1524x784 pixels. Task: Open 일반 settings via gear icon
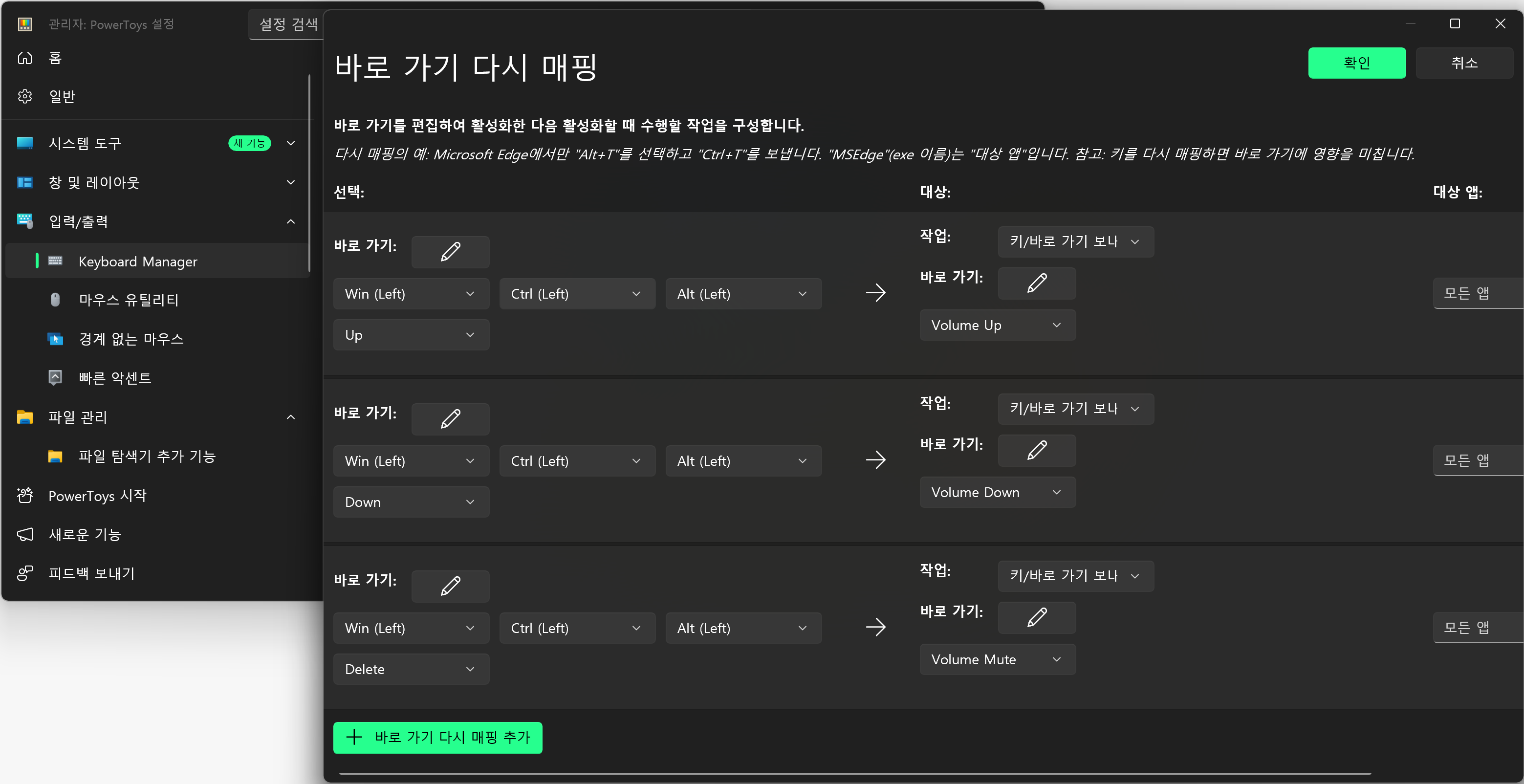click(x=25, y=96)
